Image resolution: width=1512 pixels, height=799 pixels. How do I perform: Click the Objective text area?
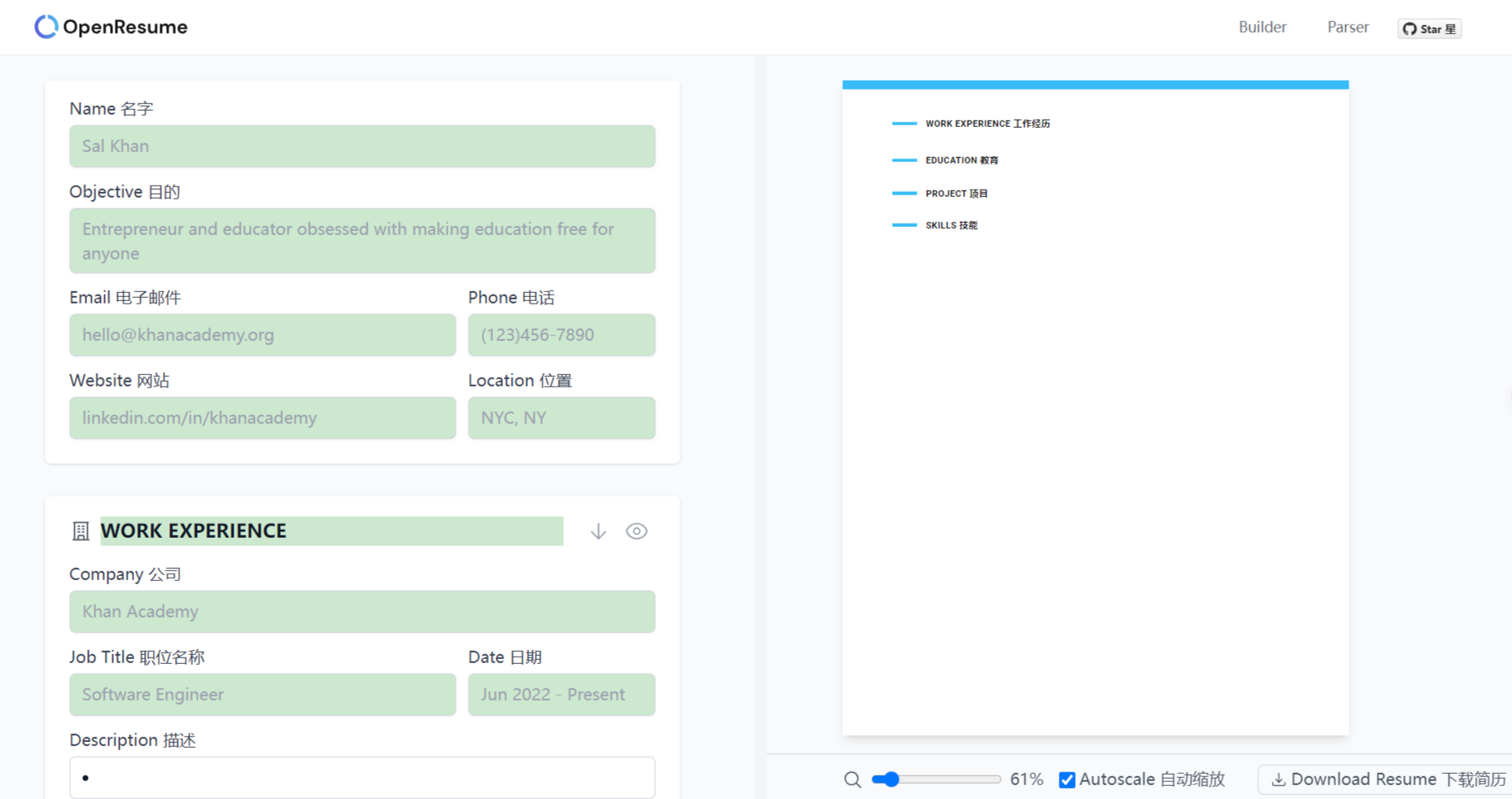(x=362, y=241)
